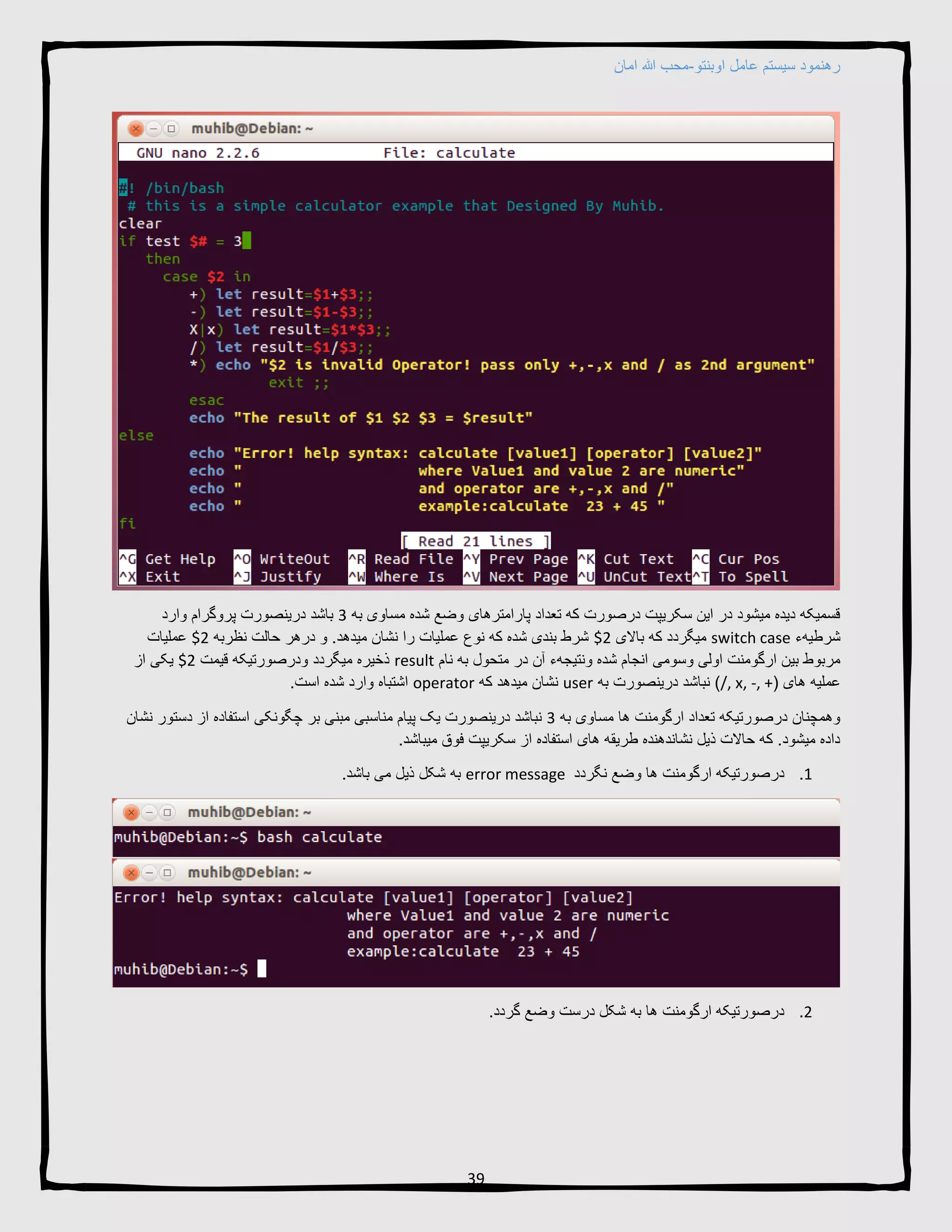Maximize the 'bash calculate' terminal window
The width and height of the screenshot is (952, 1232).
coord(167,812)
